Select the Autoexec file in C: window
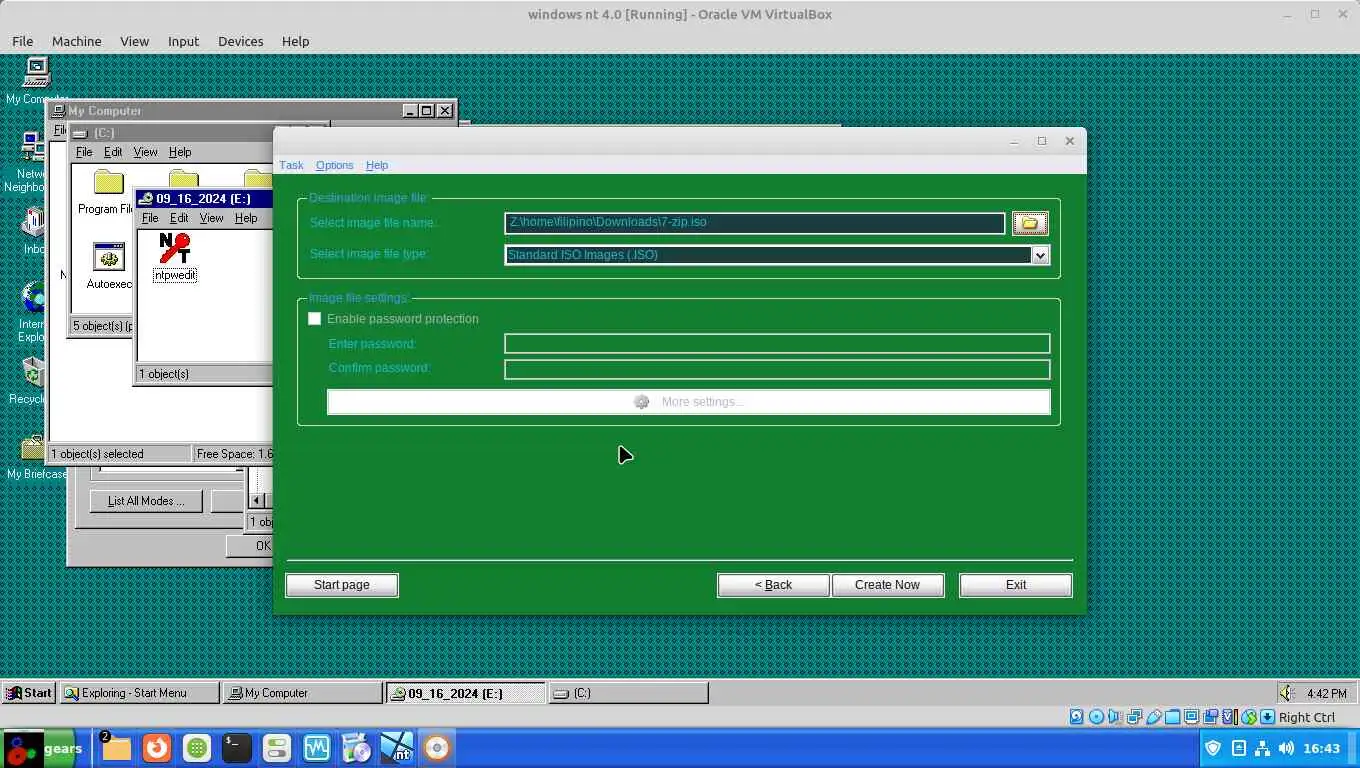The image size is (1360, 768). pos(108,266)
